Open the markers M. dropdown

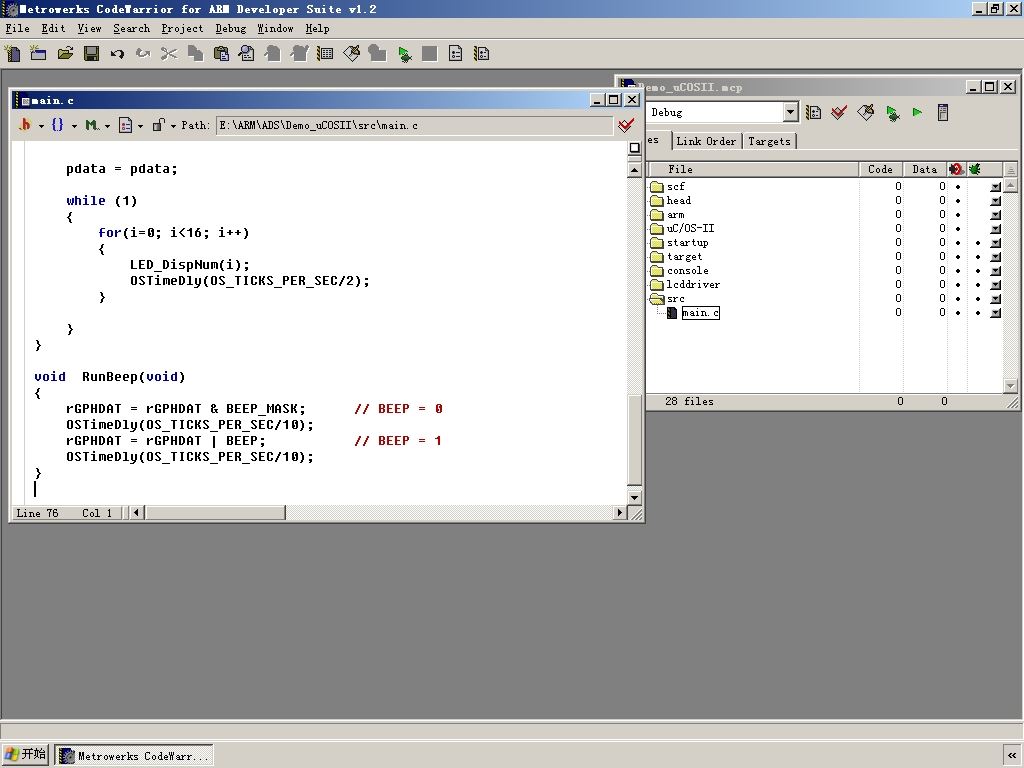click(97, 125)
